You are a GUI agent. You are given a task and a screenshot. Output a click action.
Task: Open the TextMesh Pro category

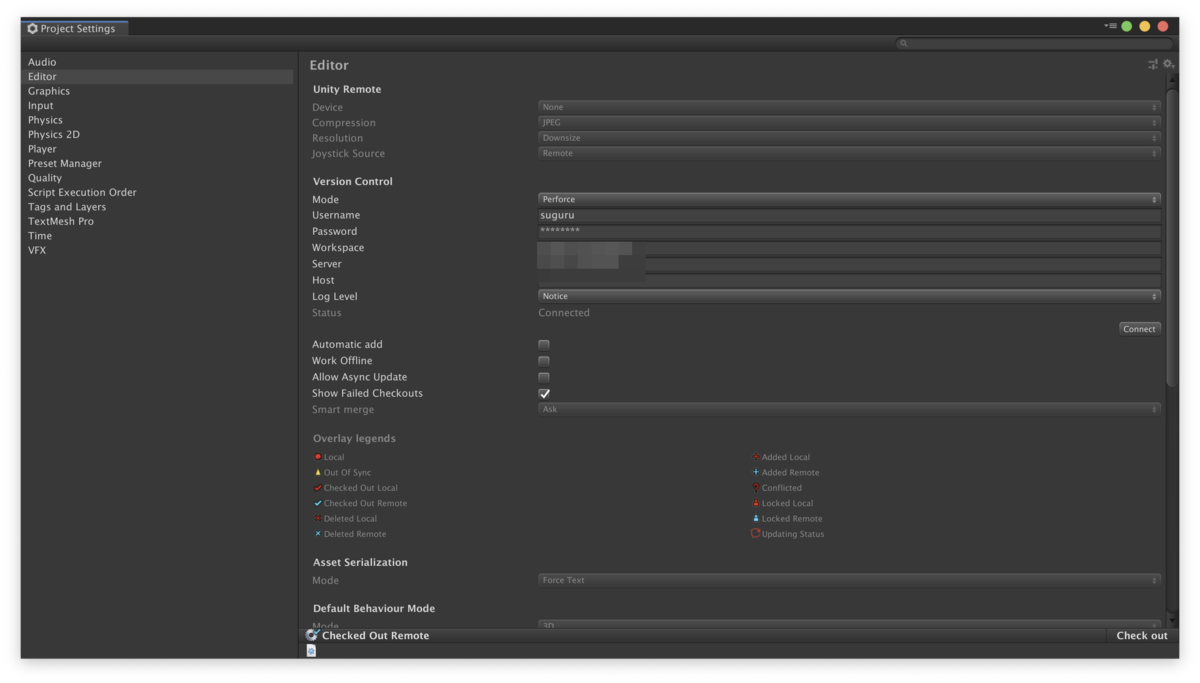pyautogui.click(x=61, y=222)
